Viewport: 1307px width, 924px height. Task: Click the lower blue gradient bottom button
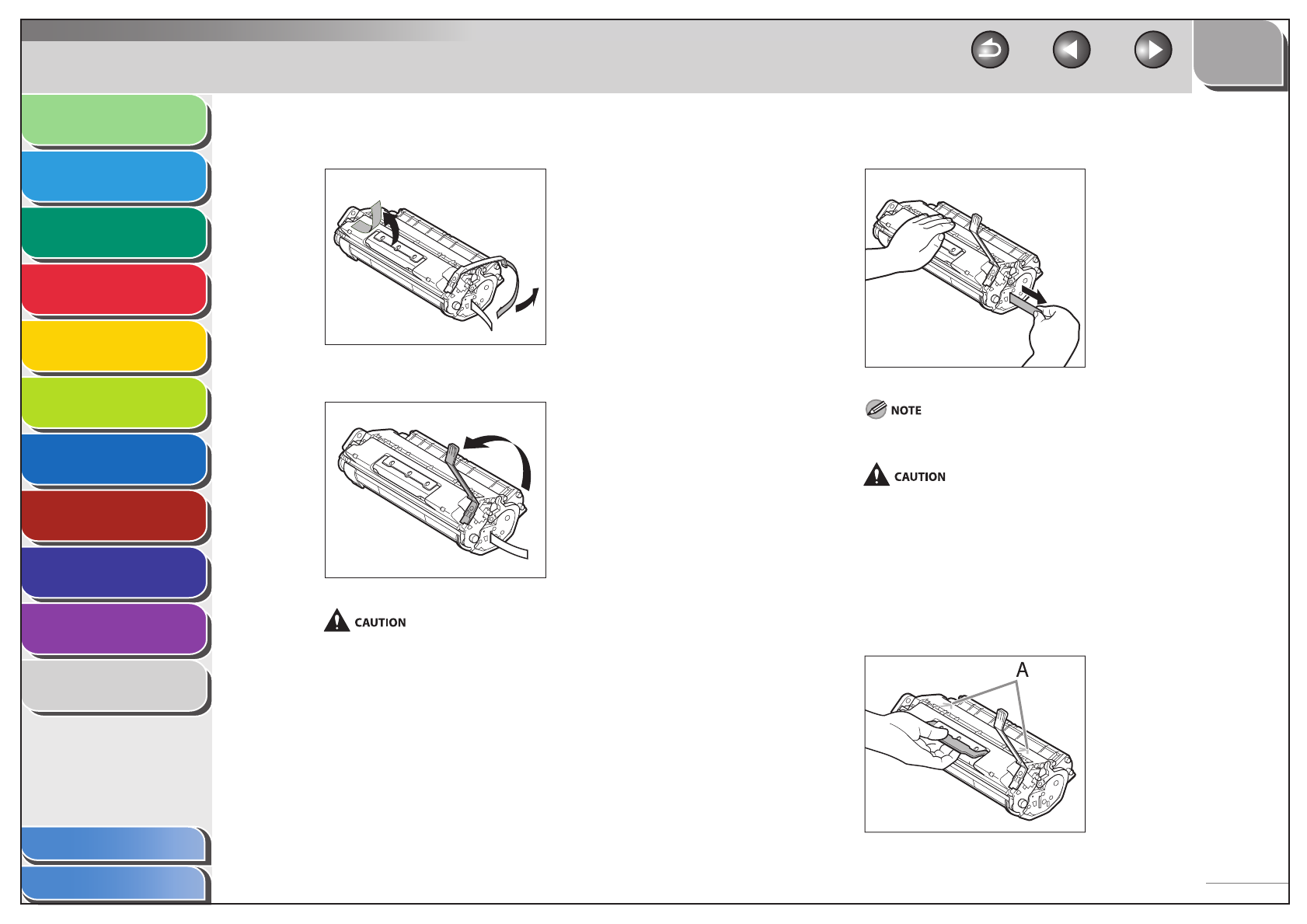point(114,884)
